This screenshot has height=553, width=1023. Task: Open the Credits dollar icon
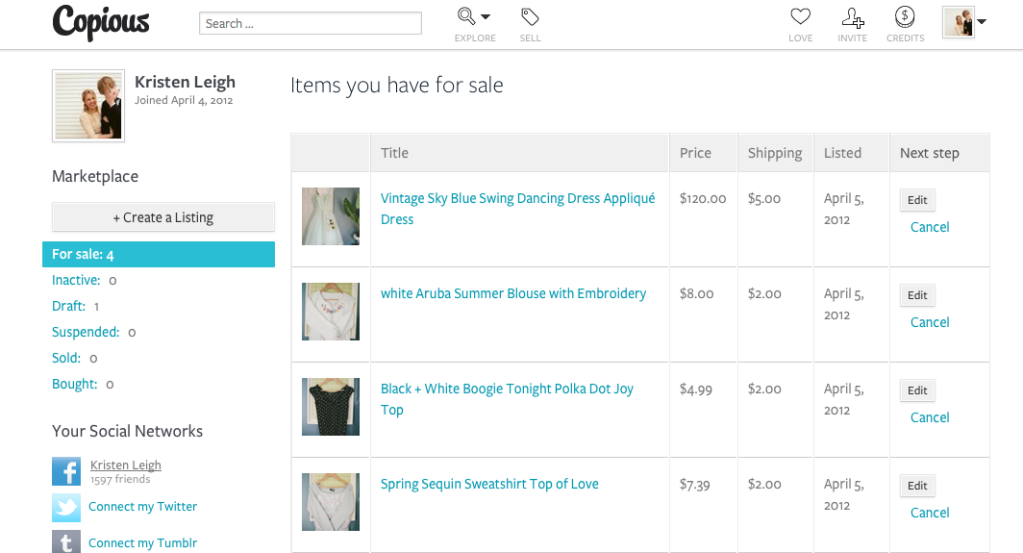click(x=904, y=16)
